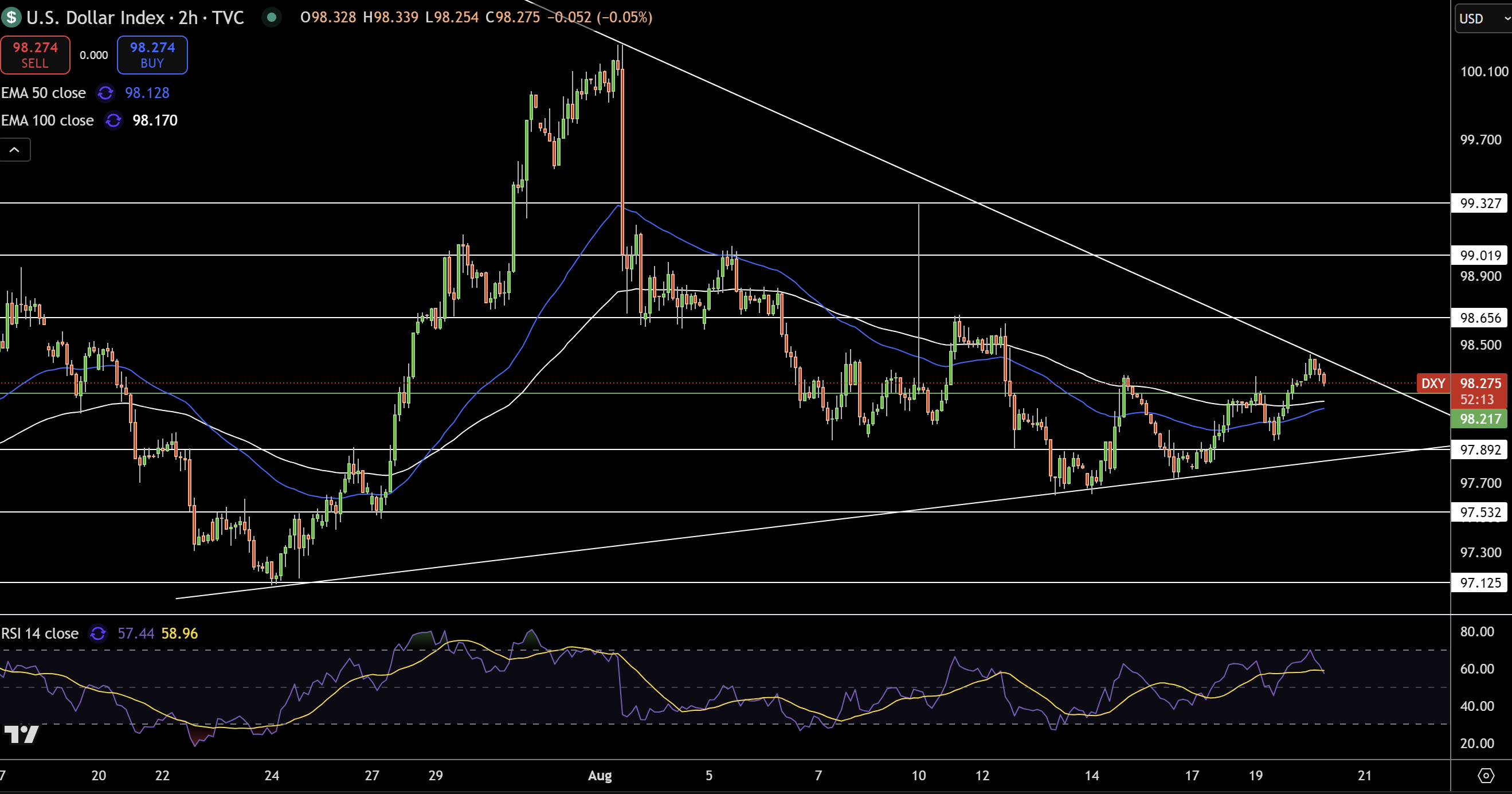Click the 98.656 price level label
This screenshot has height=794, width=1512.
click(1480, 318)
